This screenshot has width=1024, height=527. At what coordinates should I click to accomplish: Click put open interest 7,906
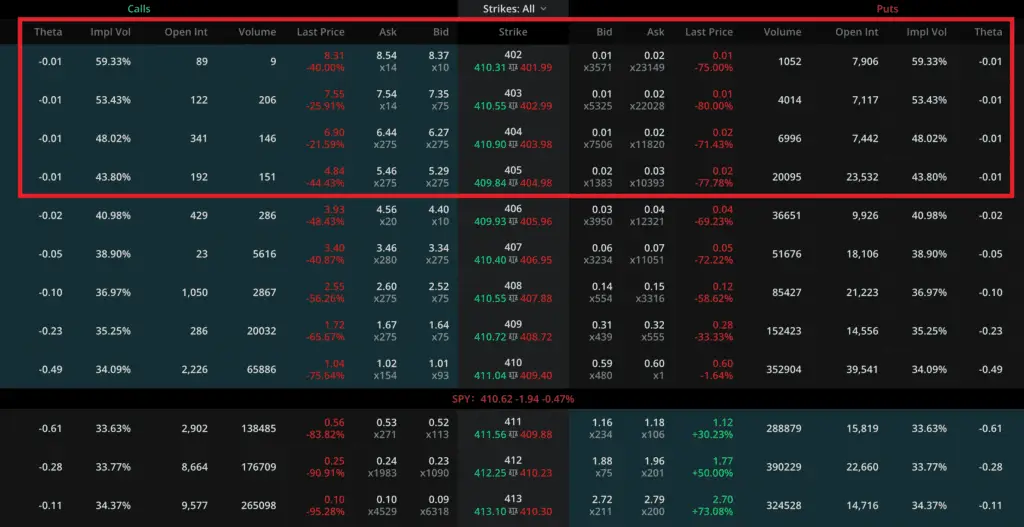tap(863, 61)
